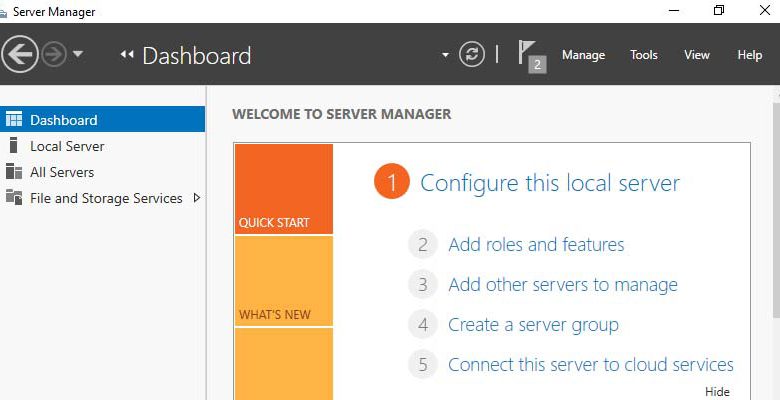Click the All Servers icon in sidebar
Image resolution: width=780 pixels, height=400 pixels.
click(x=14, y=172)
